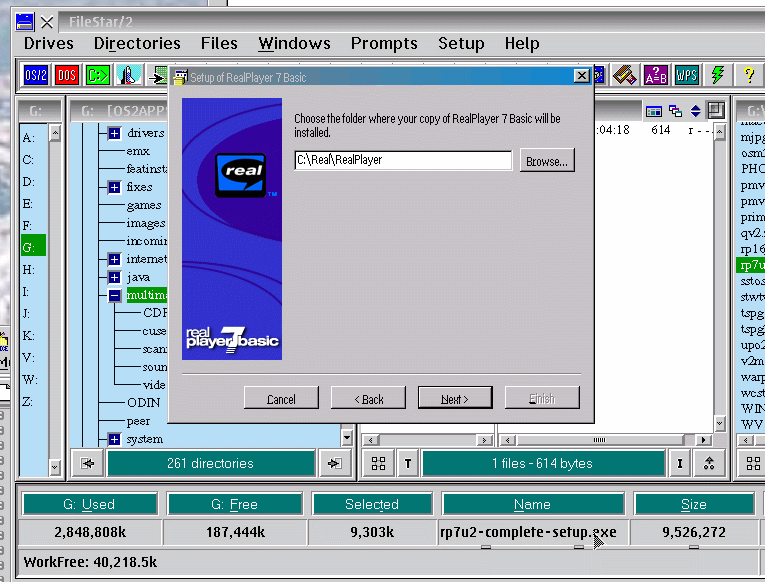Expand the fixes folder node
The width and height of the screenshot is (765, 582).
click(x=114, y=187)
